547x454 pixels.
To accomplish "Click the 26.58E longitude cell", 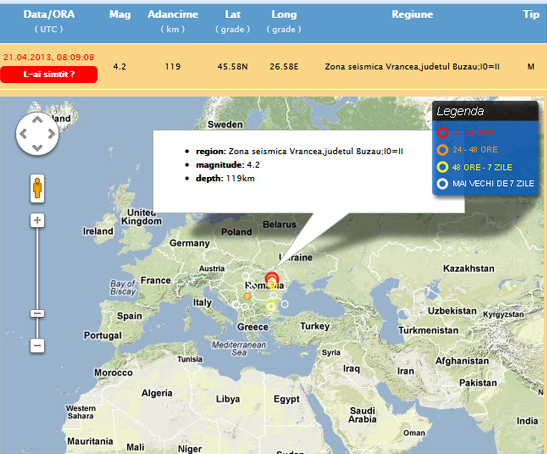I will (284, 67).
